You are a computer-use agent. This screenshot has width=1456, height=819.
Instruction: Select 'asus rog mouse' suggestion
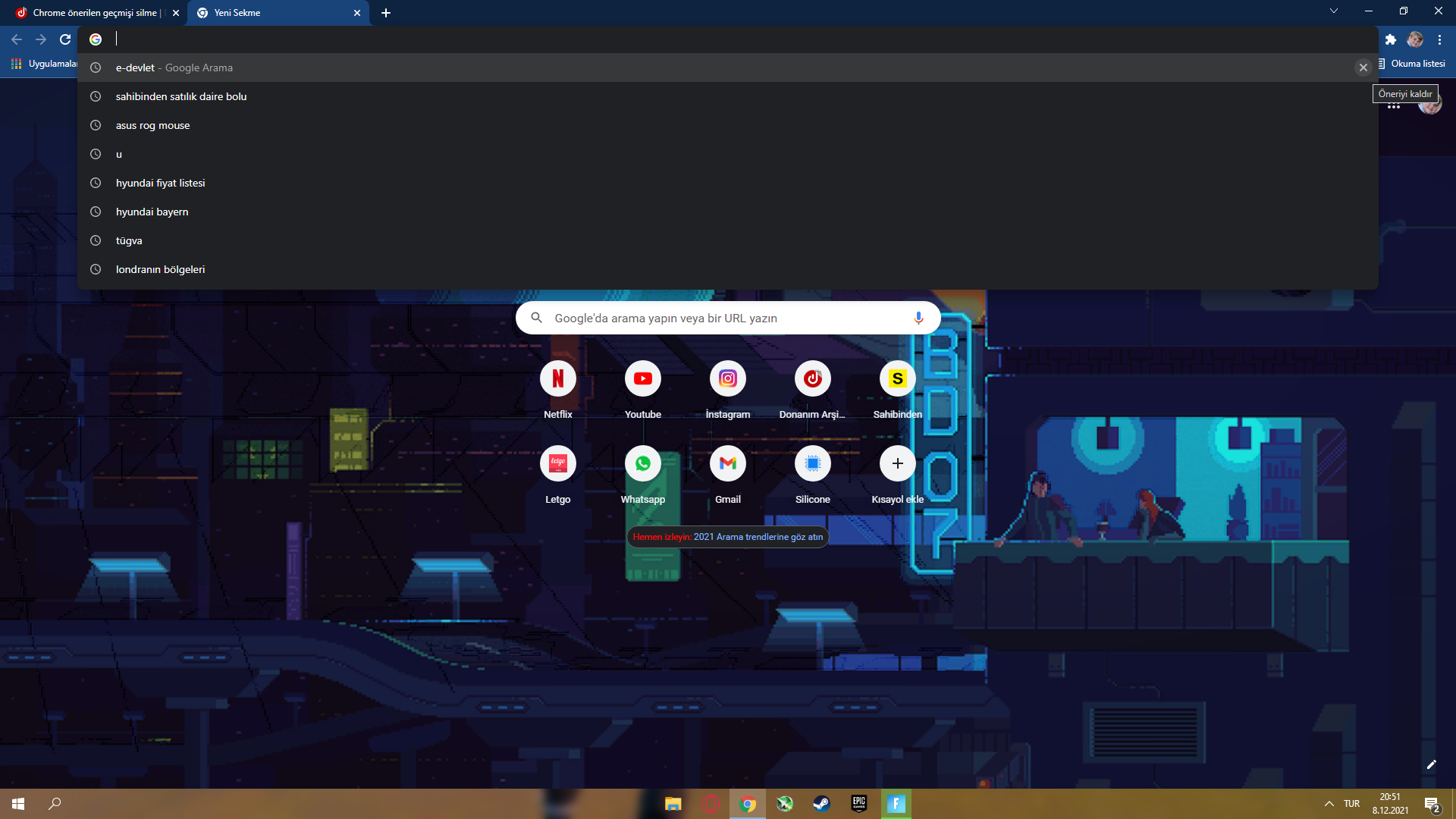pos(152,125)
